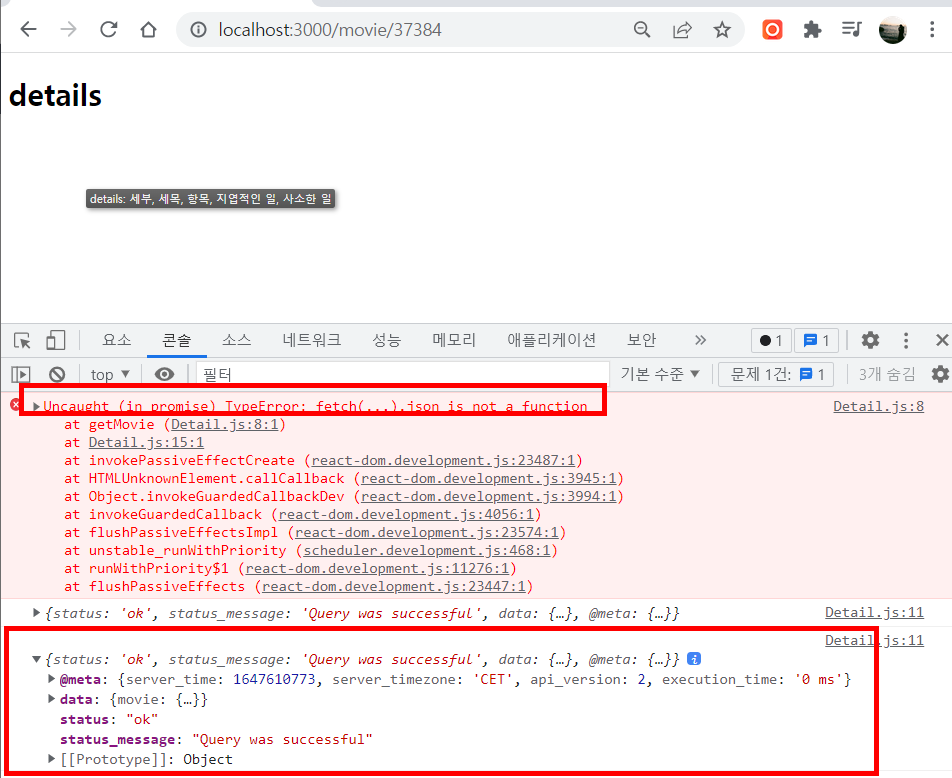Clear the console
The image size is (952, 778).
click(x=57, y=374)
